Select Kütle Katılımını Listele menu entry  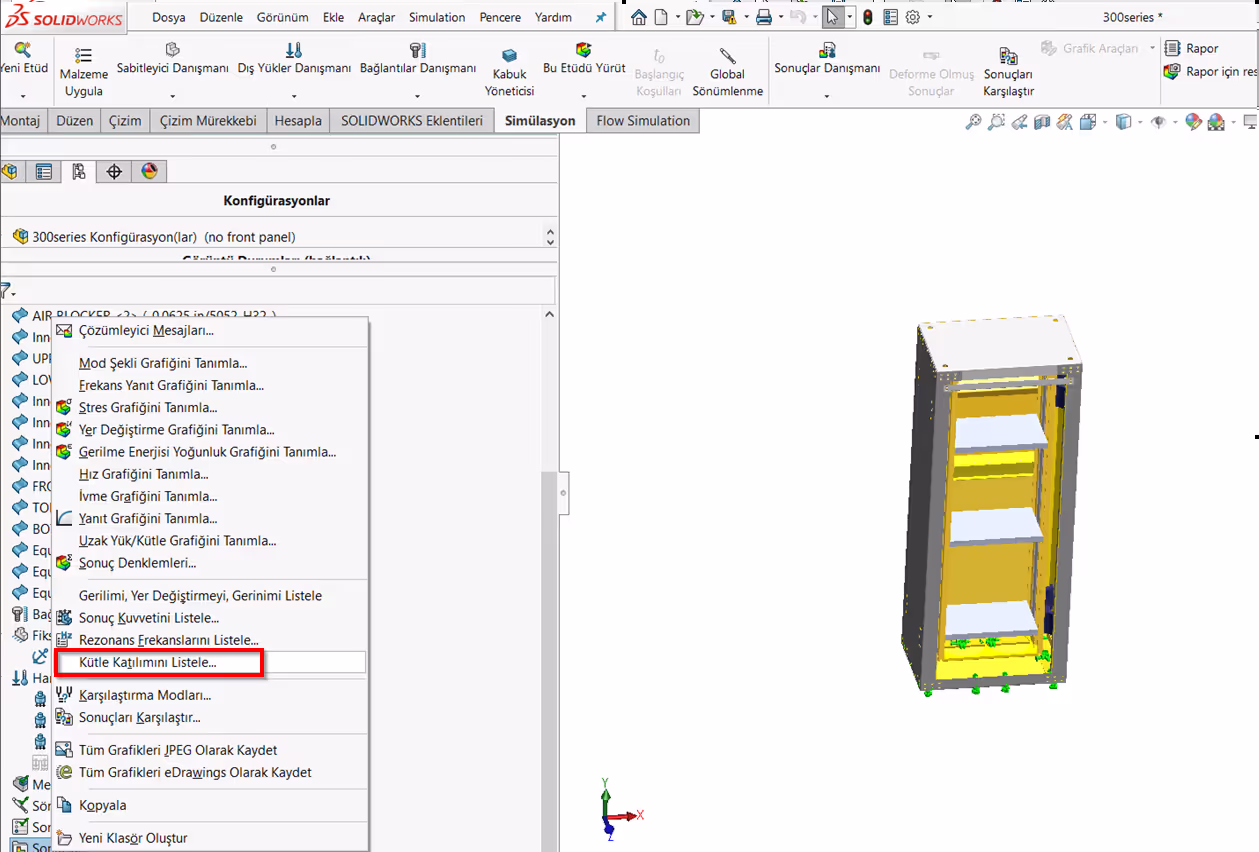(212, 662)
